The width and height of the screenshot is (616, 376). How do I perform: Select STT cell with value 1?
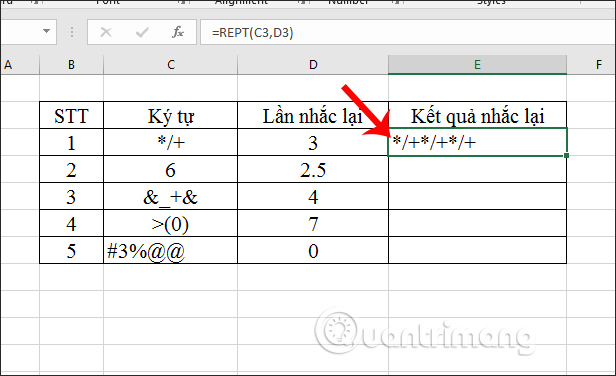pyautogui.click(x=72, y=142)
